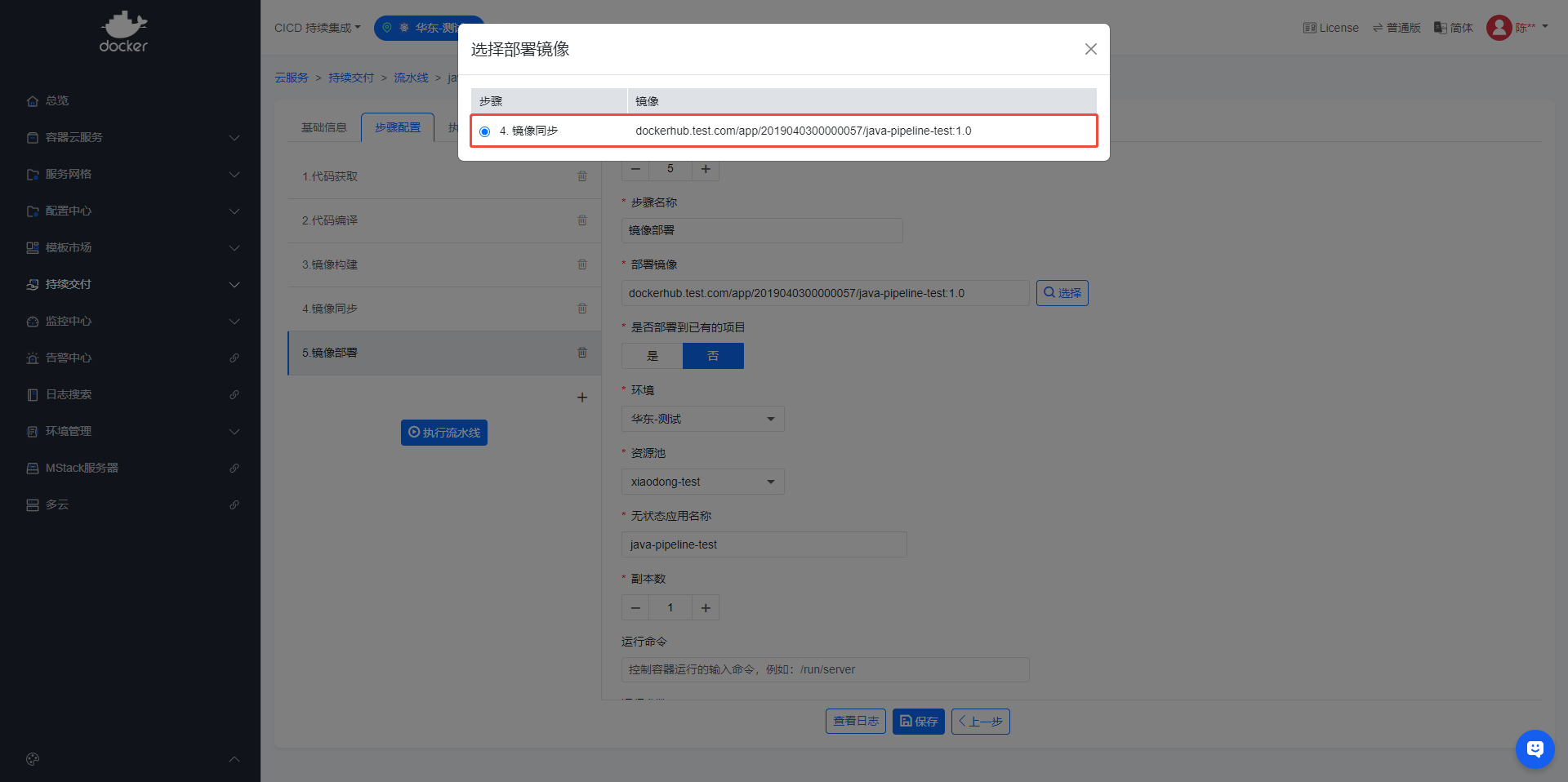
Task: Close the 选择部署镜像 dialog
Action: coord(1090,49)
